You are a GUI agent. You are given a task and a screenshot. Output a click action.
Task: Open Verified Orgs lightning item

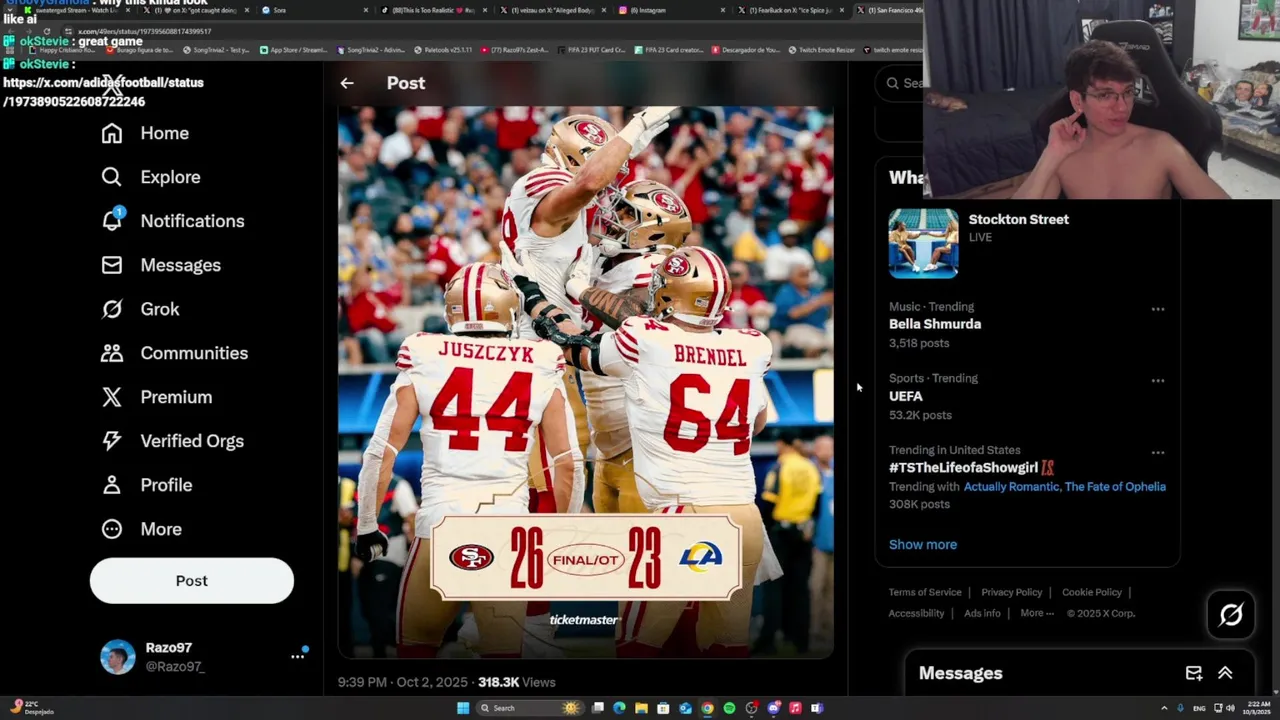(x=172, y=441)
